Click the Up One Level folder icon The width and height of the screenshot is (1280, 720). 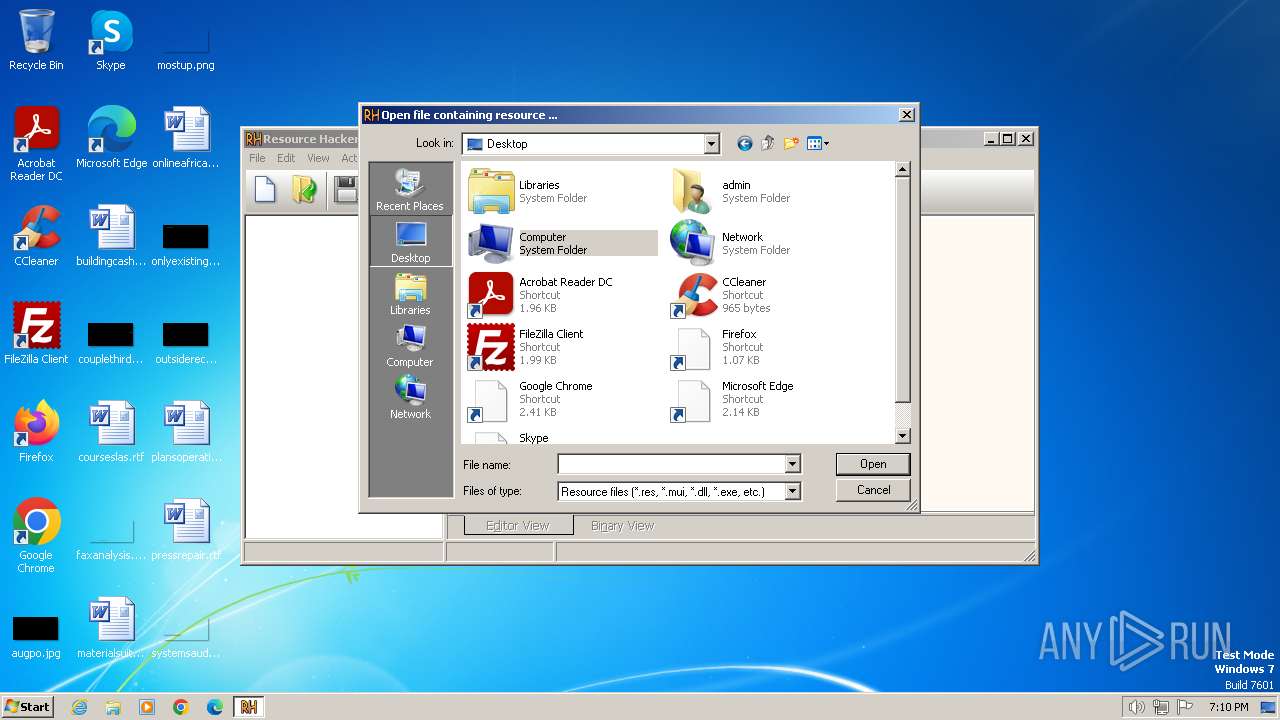point(767,144)
